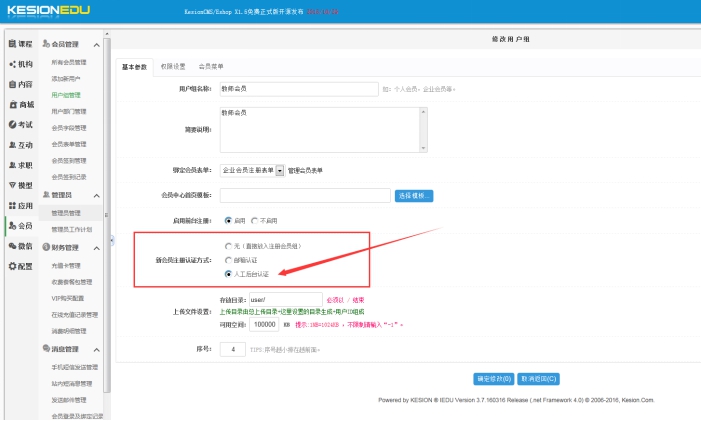Open the 绑定会员表单 dropdown list

(x=280, y=170)
